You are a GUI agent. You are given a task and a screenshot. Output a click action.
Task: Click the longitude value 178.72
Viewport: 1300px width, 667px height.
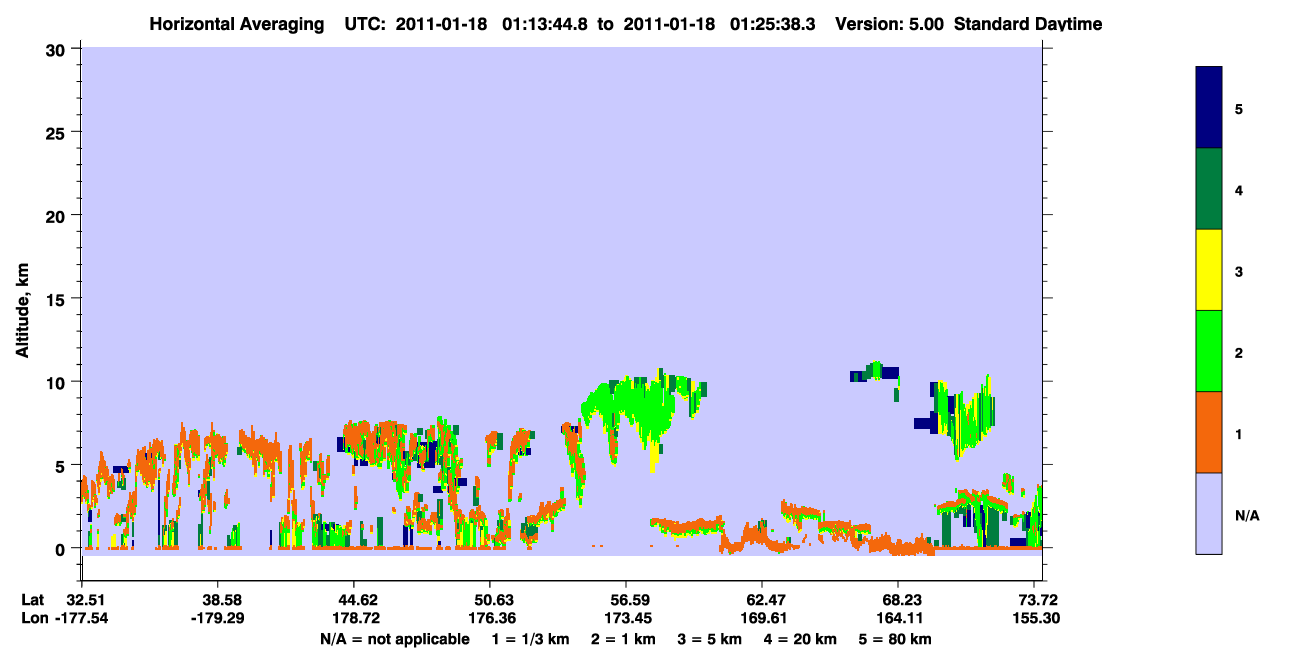354,619
